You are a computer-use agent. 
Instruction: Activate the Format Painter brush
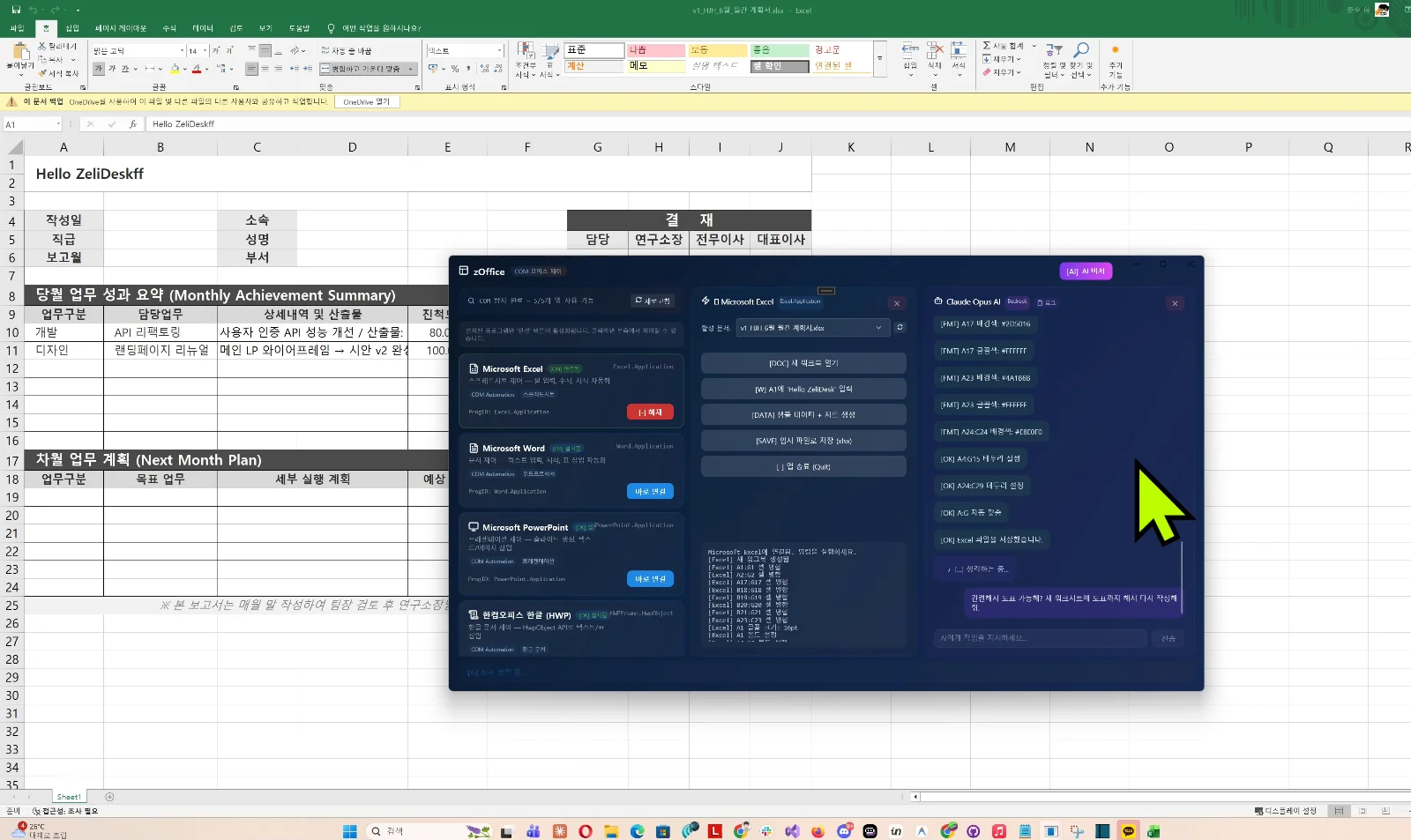click(41, 73)
